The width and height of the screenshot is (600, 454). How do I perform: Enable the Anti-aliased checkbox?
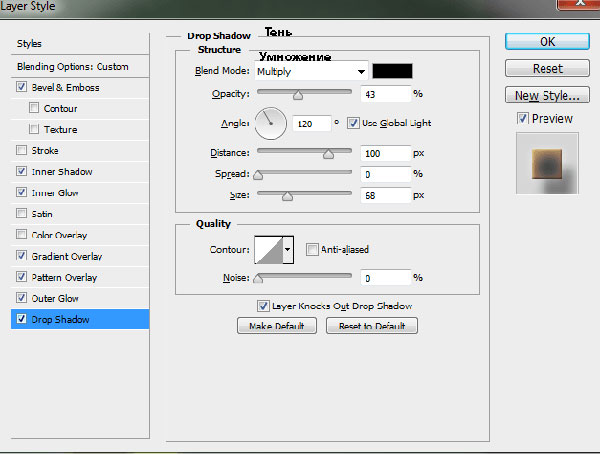[312, 250]
